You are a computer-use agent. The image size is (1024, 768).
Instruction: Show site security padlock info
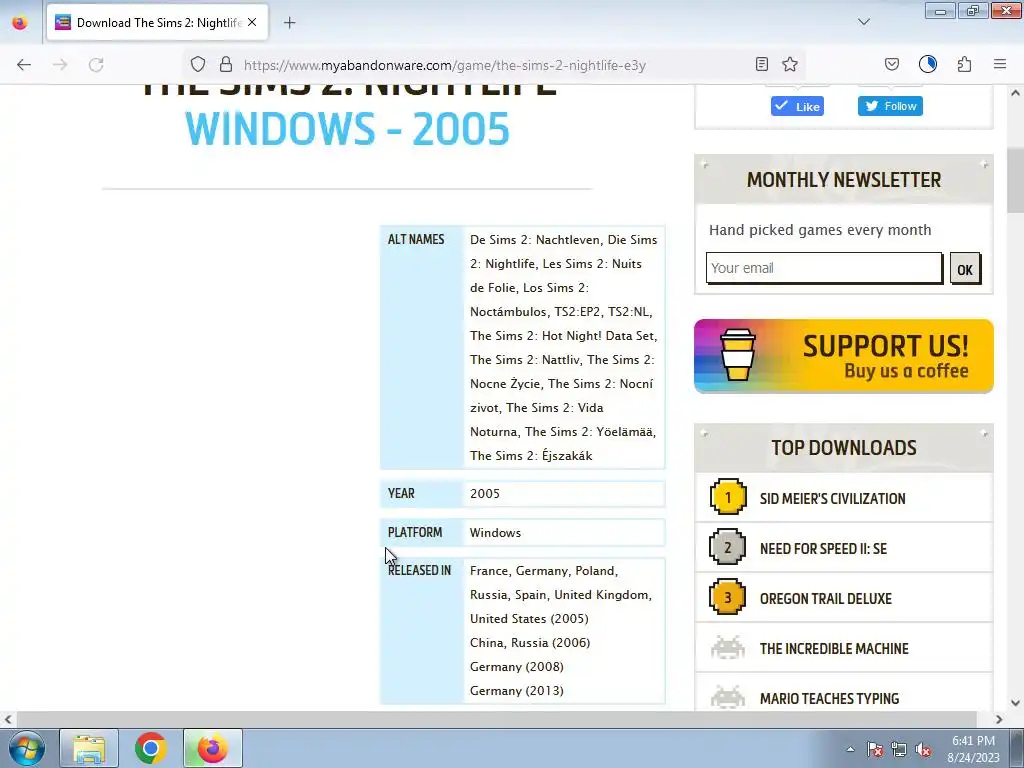[x=226, y=65]
